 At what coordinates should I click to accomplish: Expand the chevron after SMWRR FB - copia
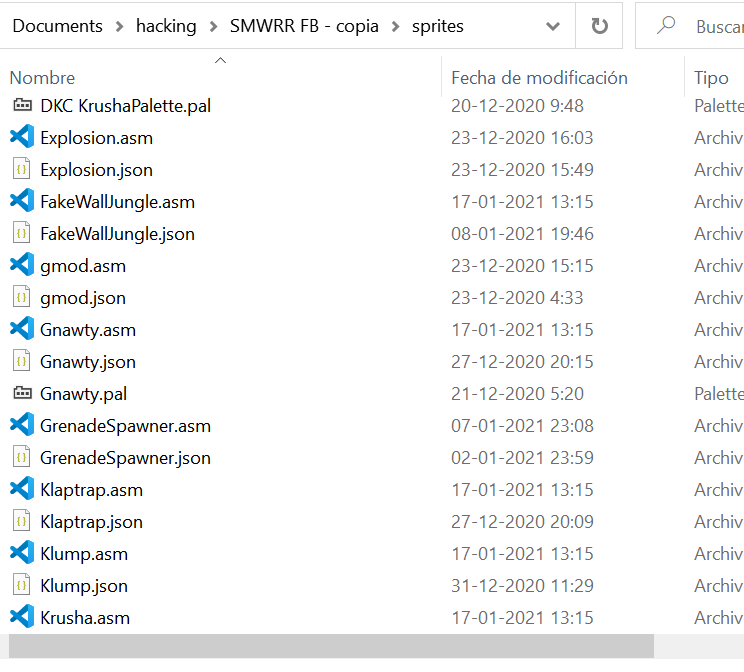pyautogui.click(x=395, y=27)
